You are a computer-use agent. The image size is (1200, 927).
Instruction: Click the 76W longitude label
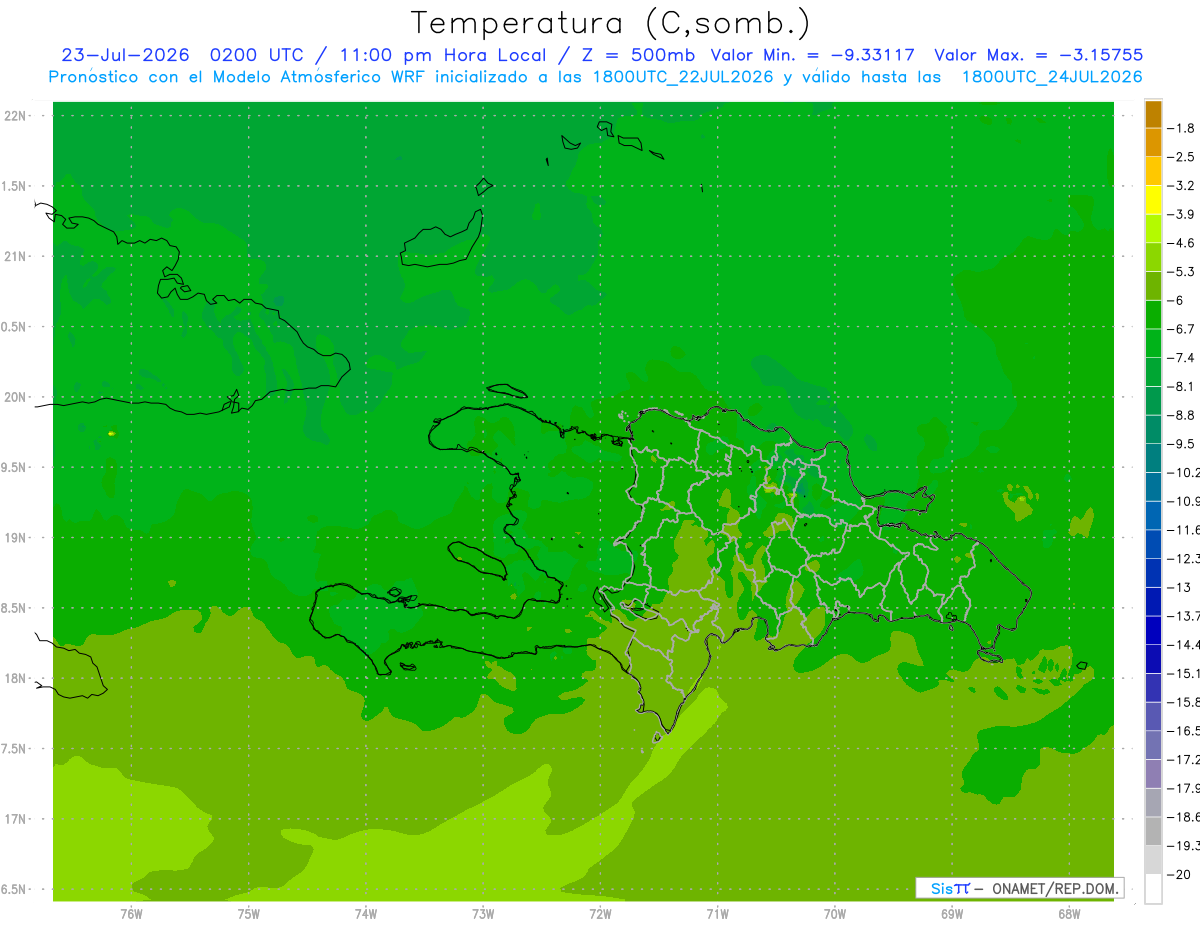(x=131, y=914)
